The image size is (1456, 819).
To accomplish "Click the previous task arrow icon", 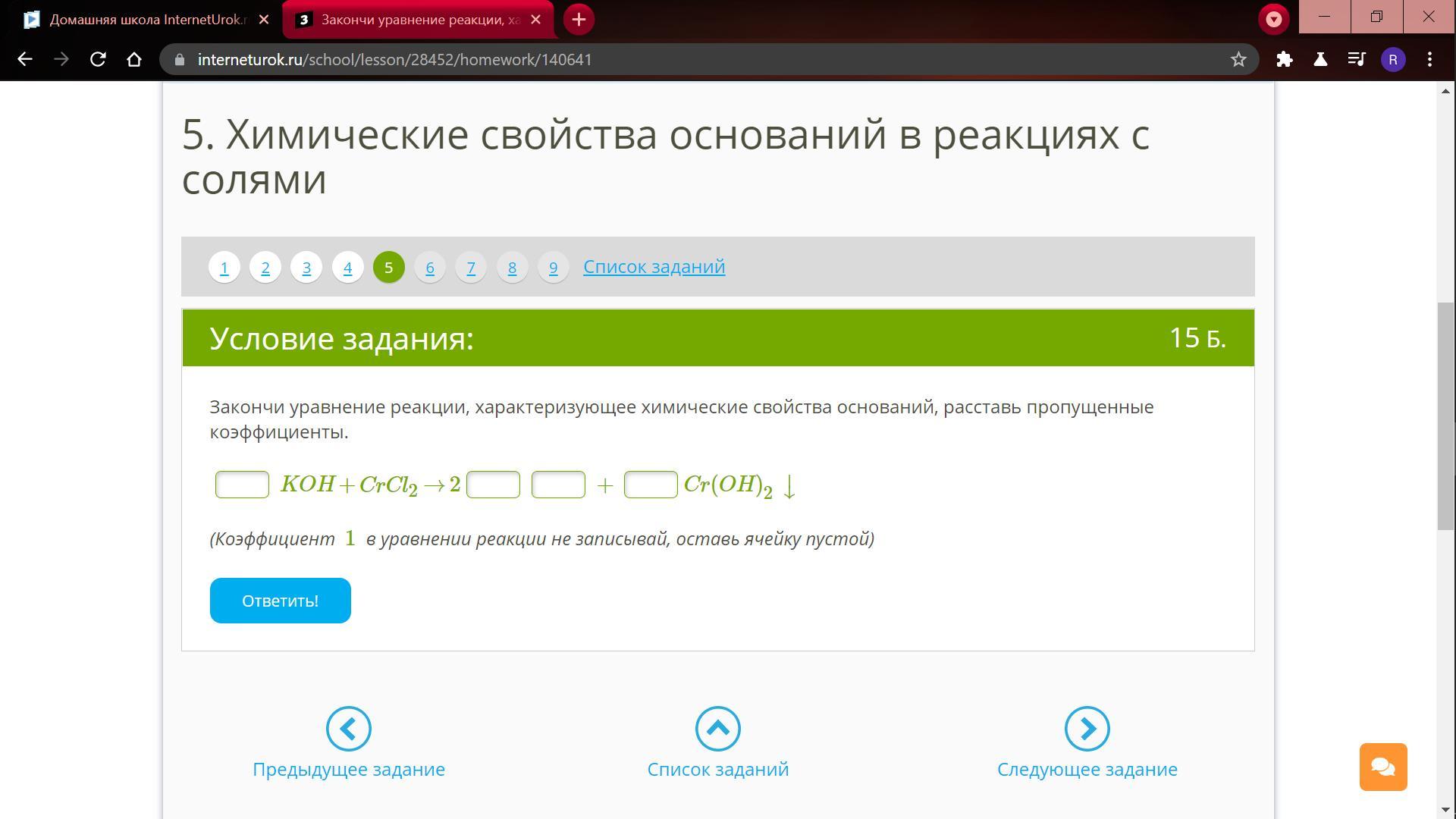I will pos(348,729).
